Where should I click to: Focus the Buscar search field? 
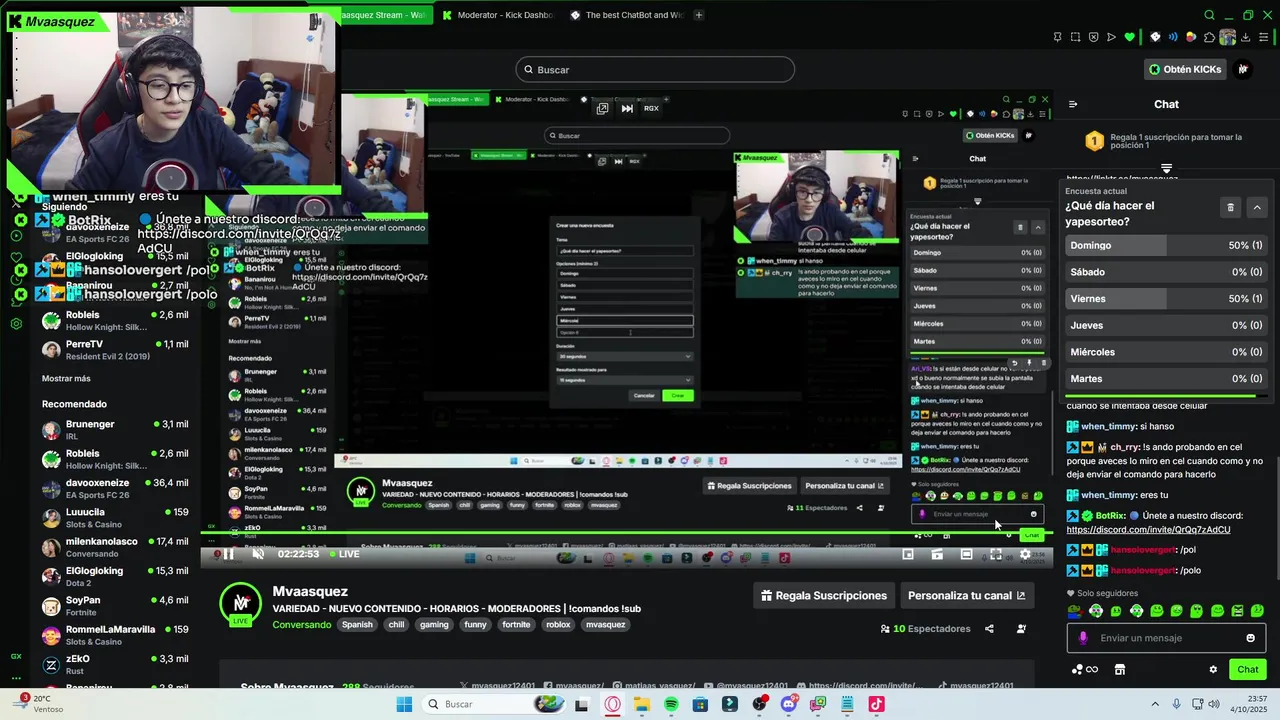pyautogui.click(x=655, y=70)
